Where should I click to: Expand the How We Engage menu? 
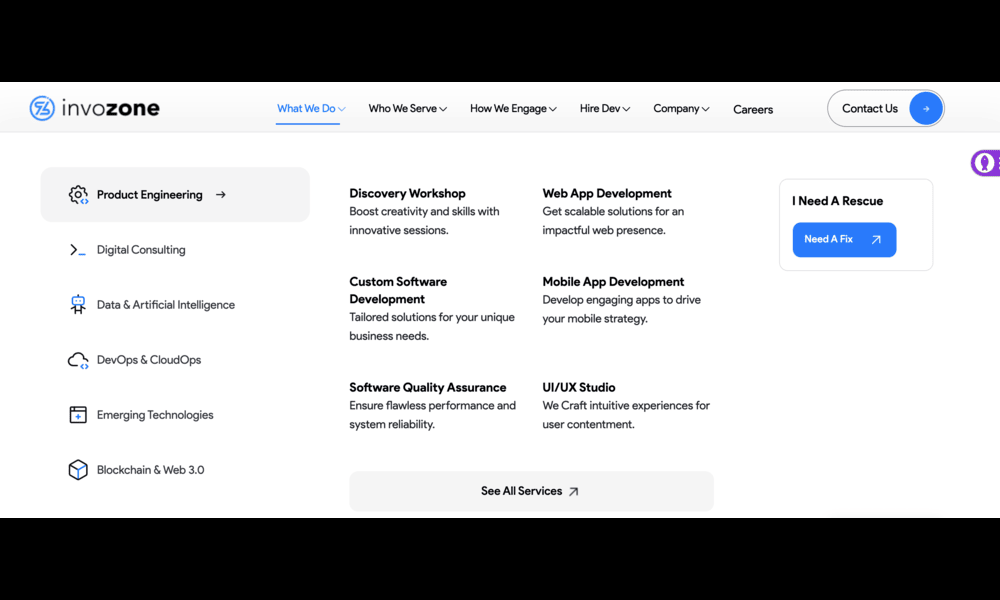[x=513, y=109]
